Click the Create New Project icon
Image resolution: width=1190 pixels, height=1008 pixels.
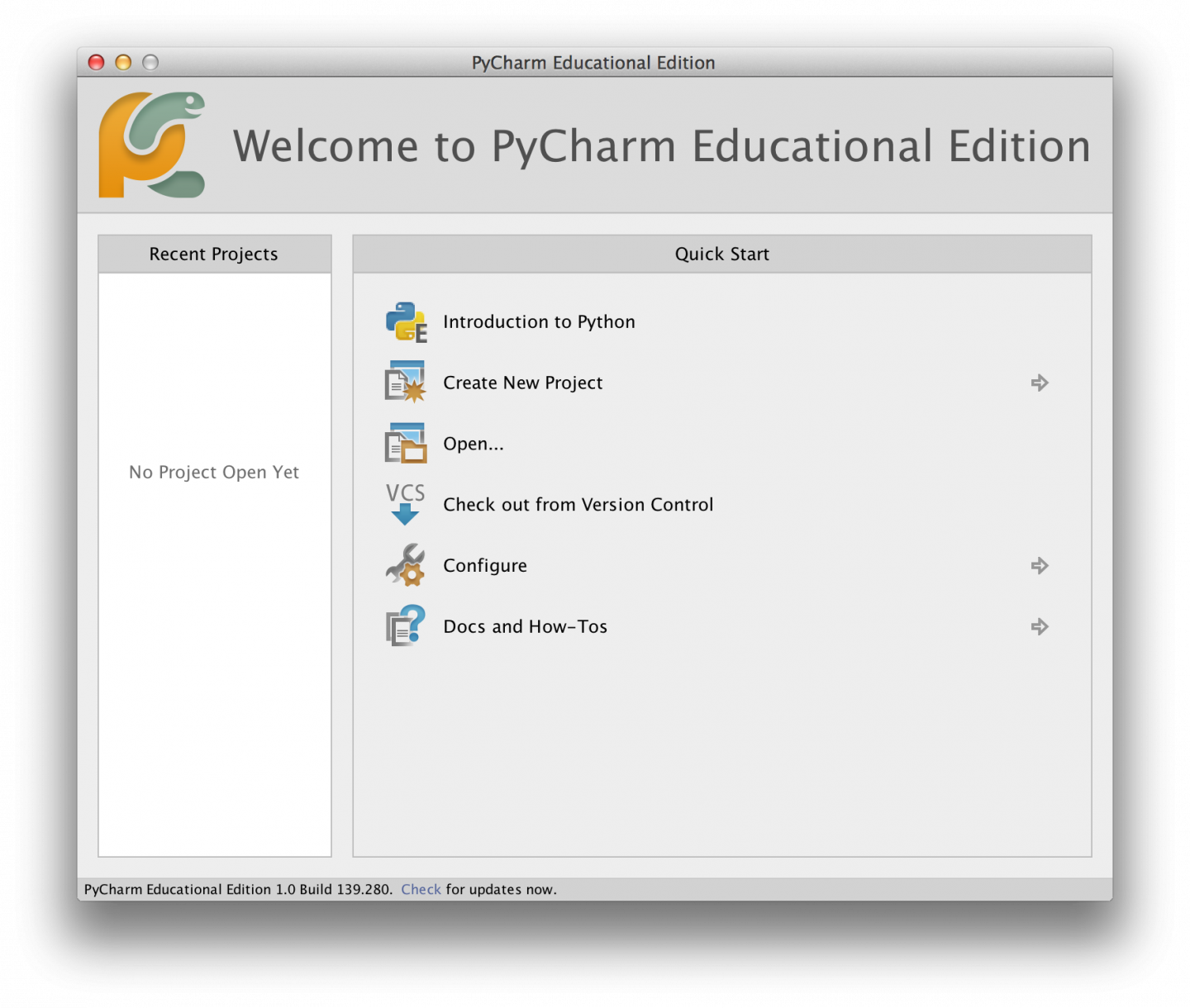pyautogui.click(x=405, y=383)
